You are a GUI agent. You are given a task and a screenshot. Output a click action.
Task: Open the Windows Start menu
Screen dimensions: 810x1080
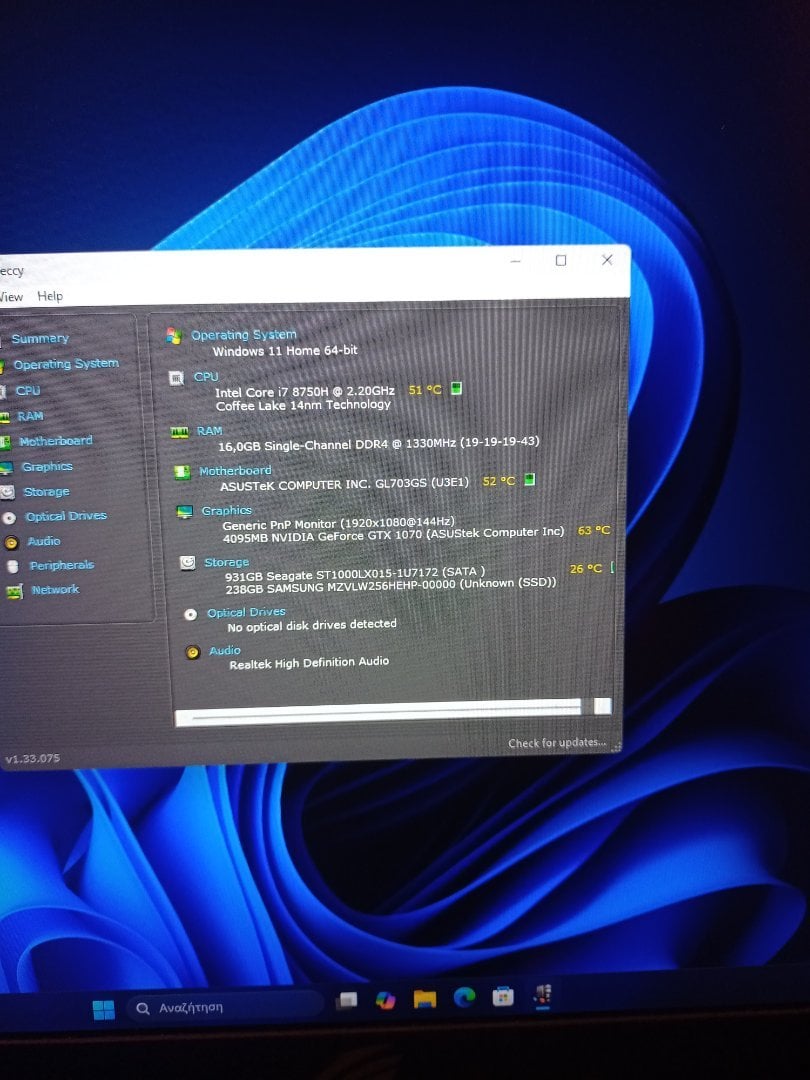click(x=104, y=1009)
